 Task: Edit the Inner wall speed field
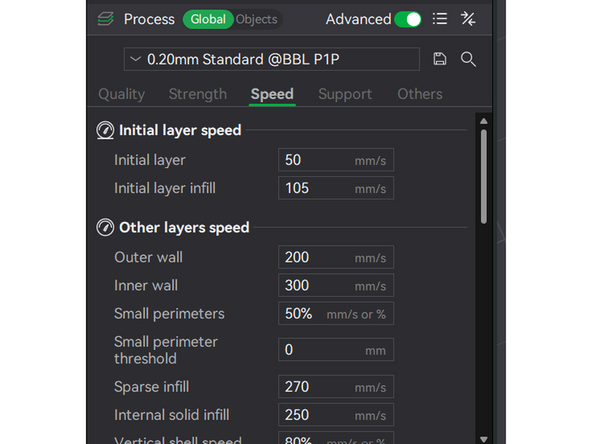336,285
